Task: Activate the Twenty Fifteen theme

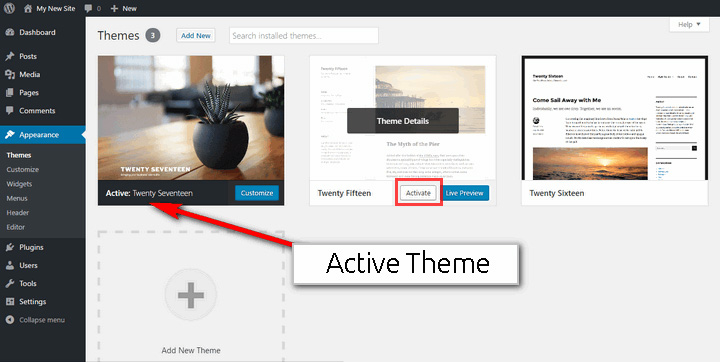Action: pos(418,193)
